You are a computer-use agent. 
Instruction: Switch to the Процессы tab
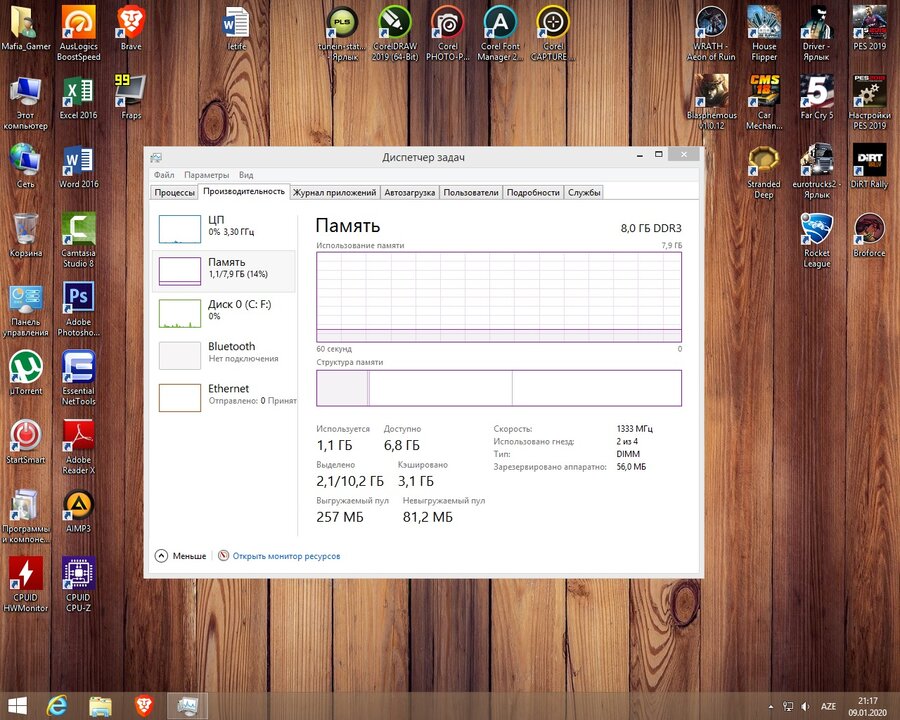[x=174, y=192]
